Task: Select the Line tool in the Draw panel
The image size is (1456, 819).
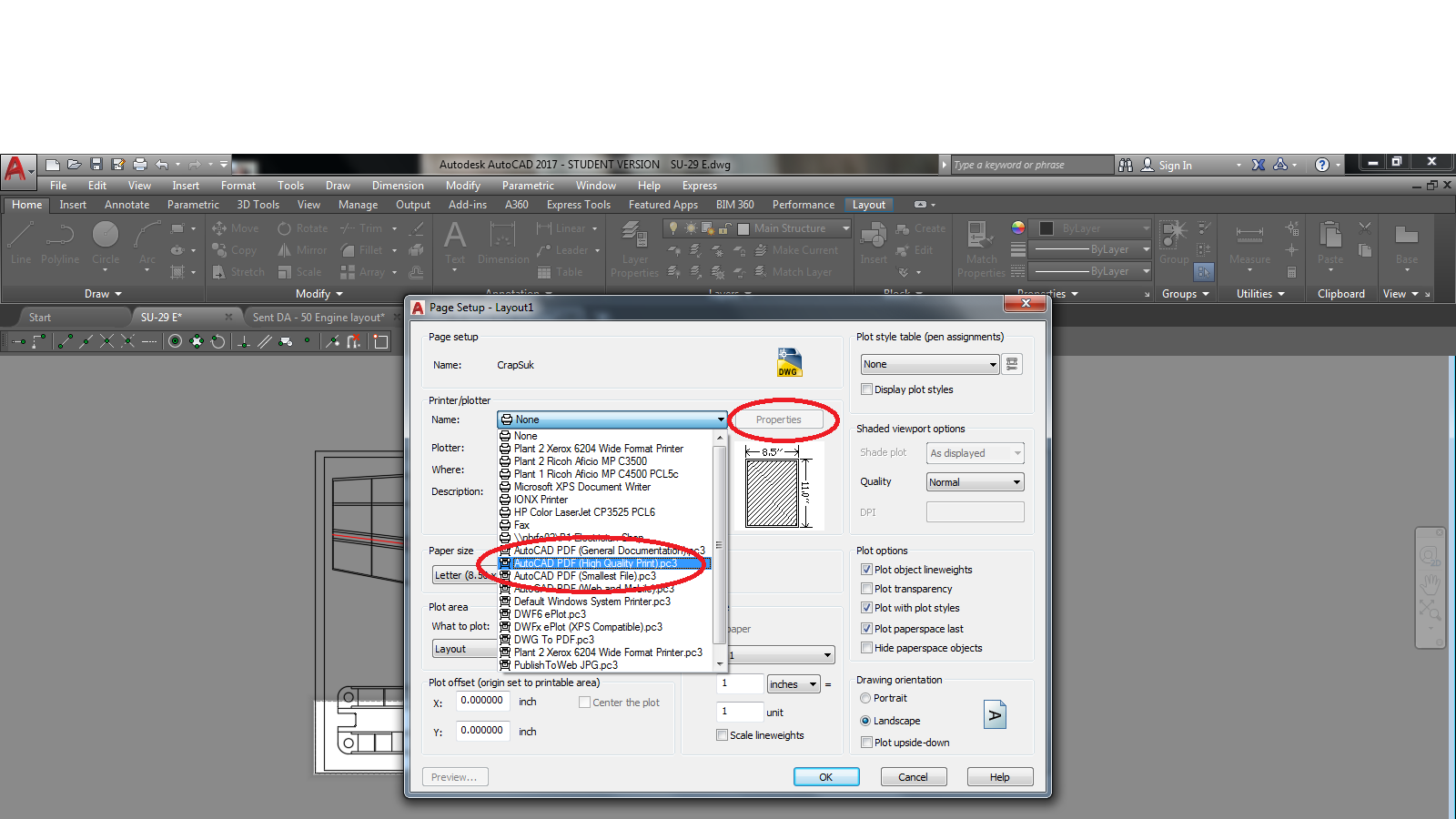Action: pos(21,243)
